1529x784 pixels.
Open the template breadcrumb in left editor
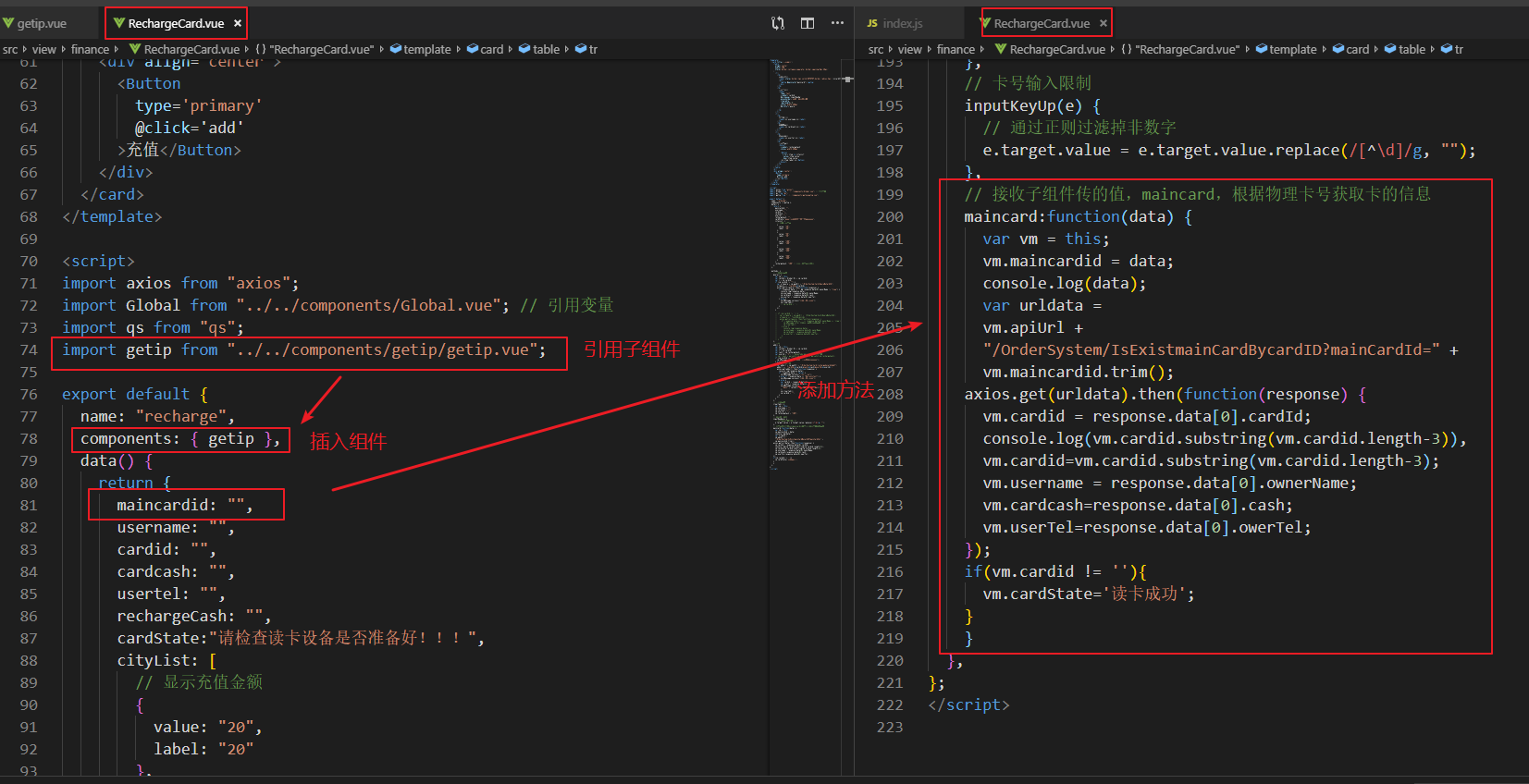[421, 49]
